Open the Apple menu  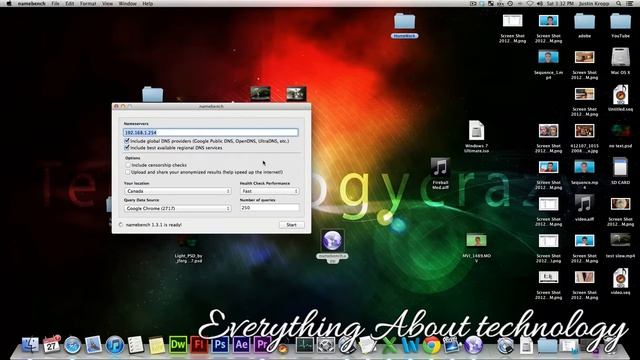pyautogui.click(x=9, y=3)
